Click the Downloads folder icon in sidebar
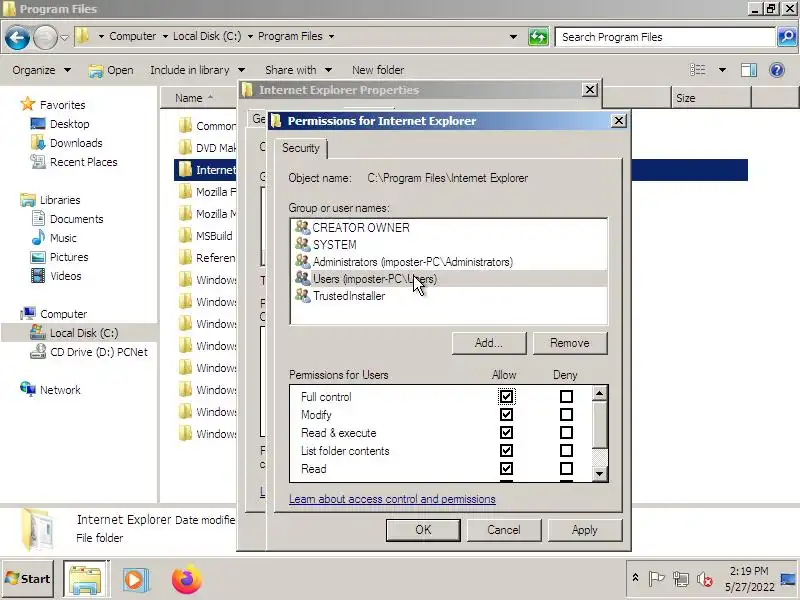 [38, 143]
